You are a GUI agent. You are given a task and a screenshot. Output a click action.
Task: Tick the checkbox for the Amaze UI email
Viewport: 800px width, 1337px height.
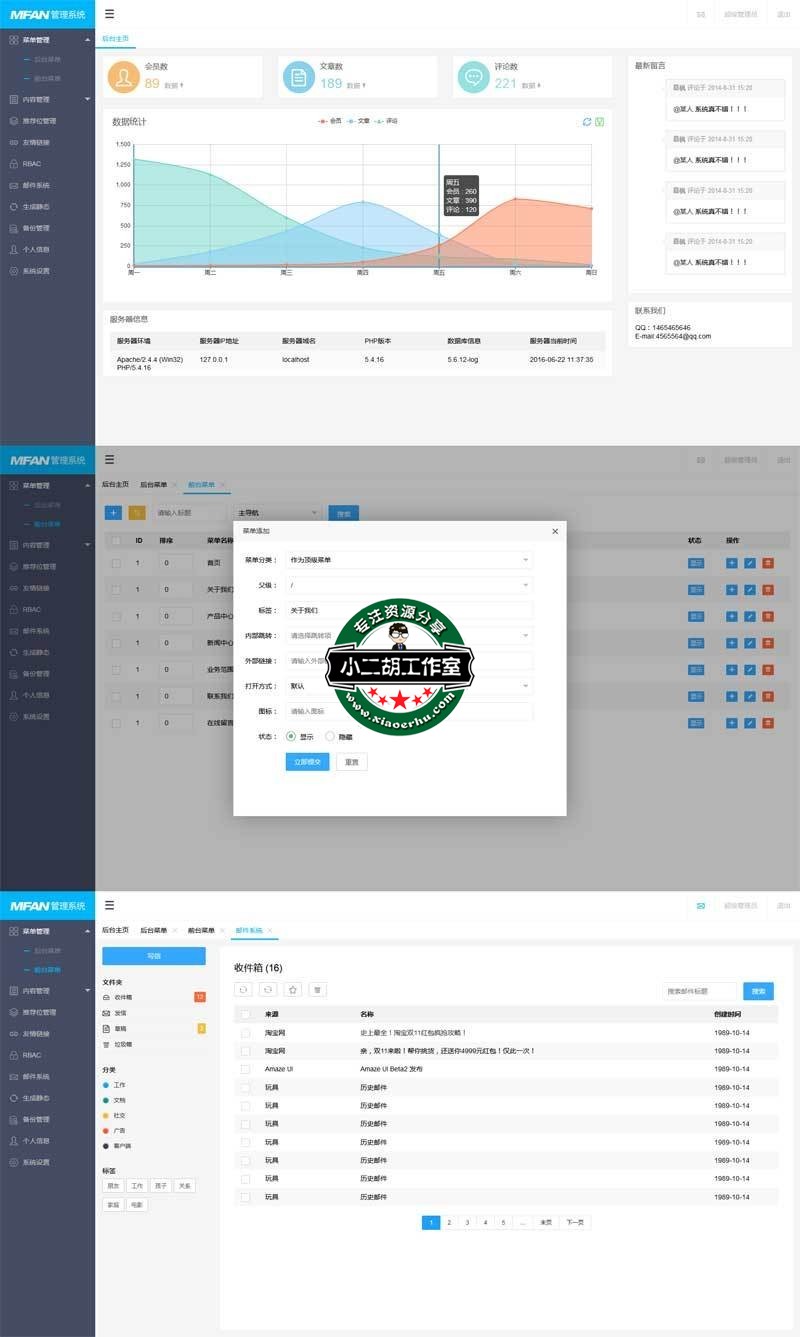point(246,1069)
